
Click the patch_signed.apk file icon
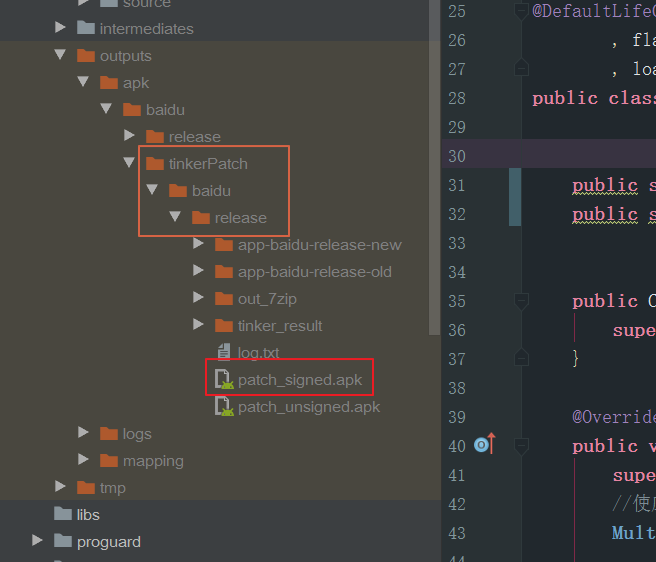224,380
